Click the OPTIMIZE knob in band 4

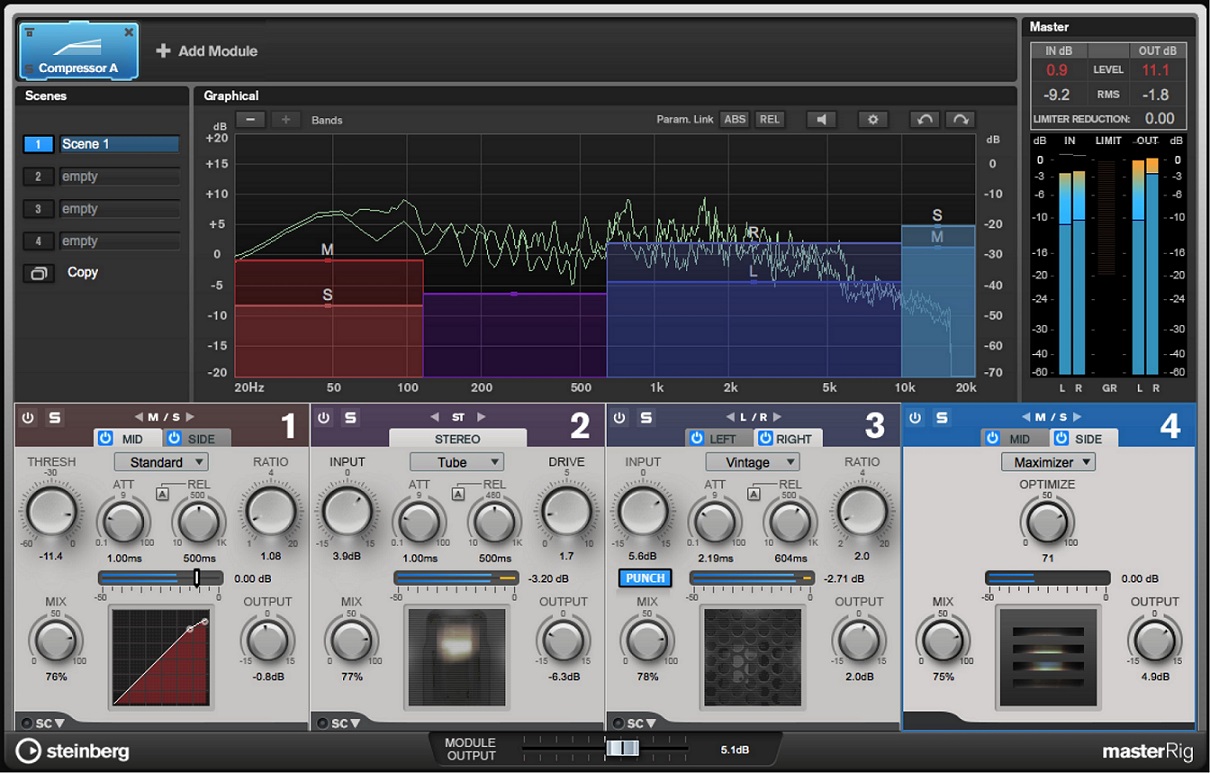coord(1047,521)
